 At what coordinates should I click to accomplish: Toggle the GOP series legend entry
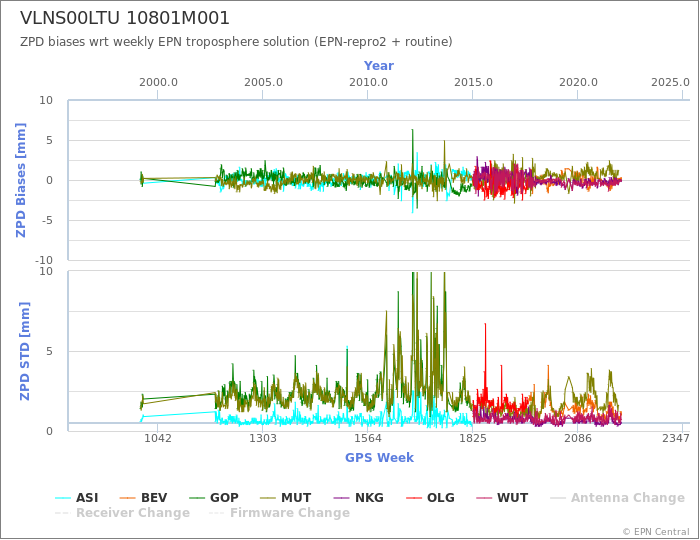point(214,498)
